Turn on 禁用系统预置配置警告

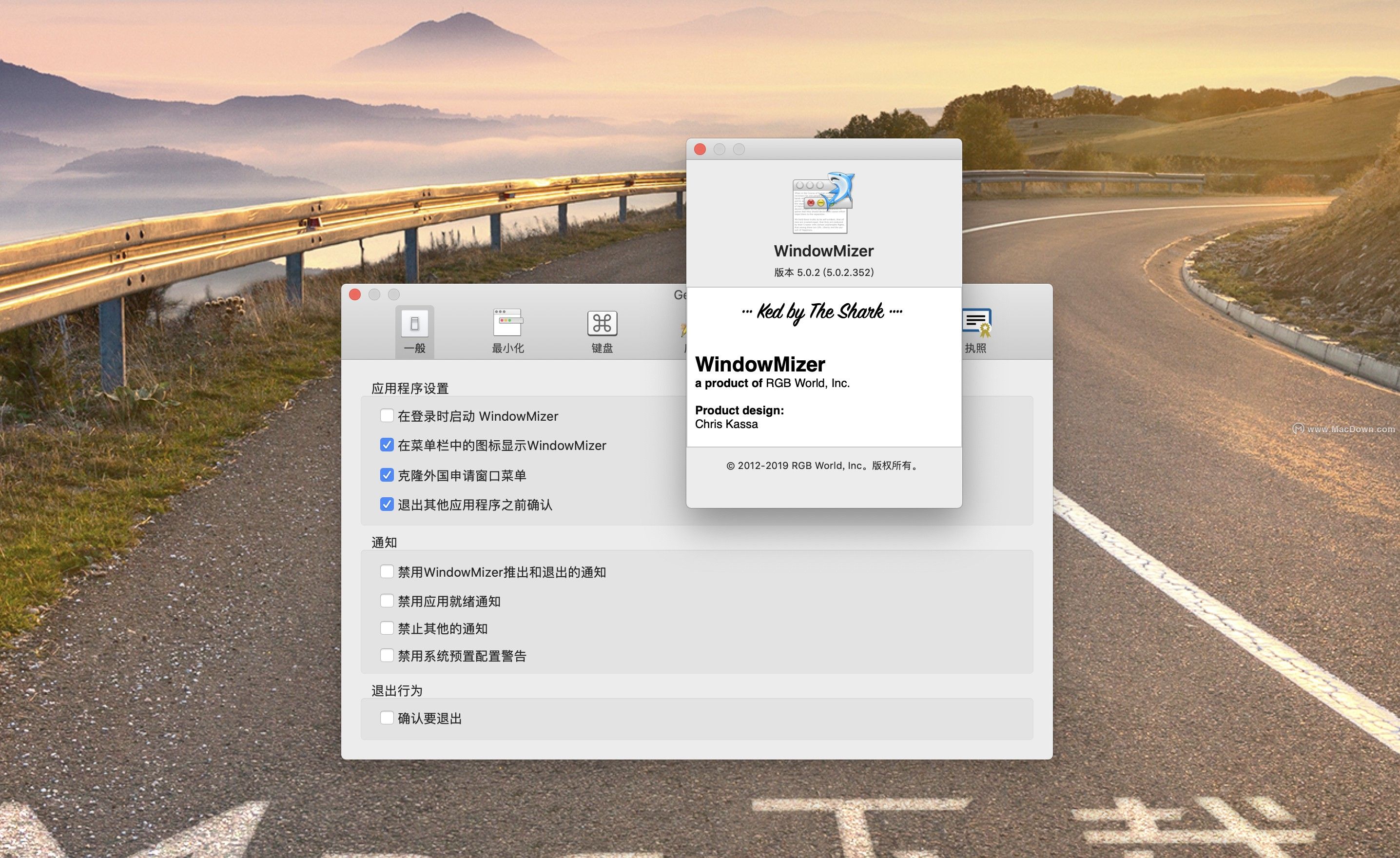pos(387,655)
